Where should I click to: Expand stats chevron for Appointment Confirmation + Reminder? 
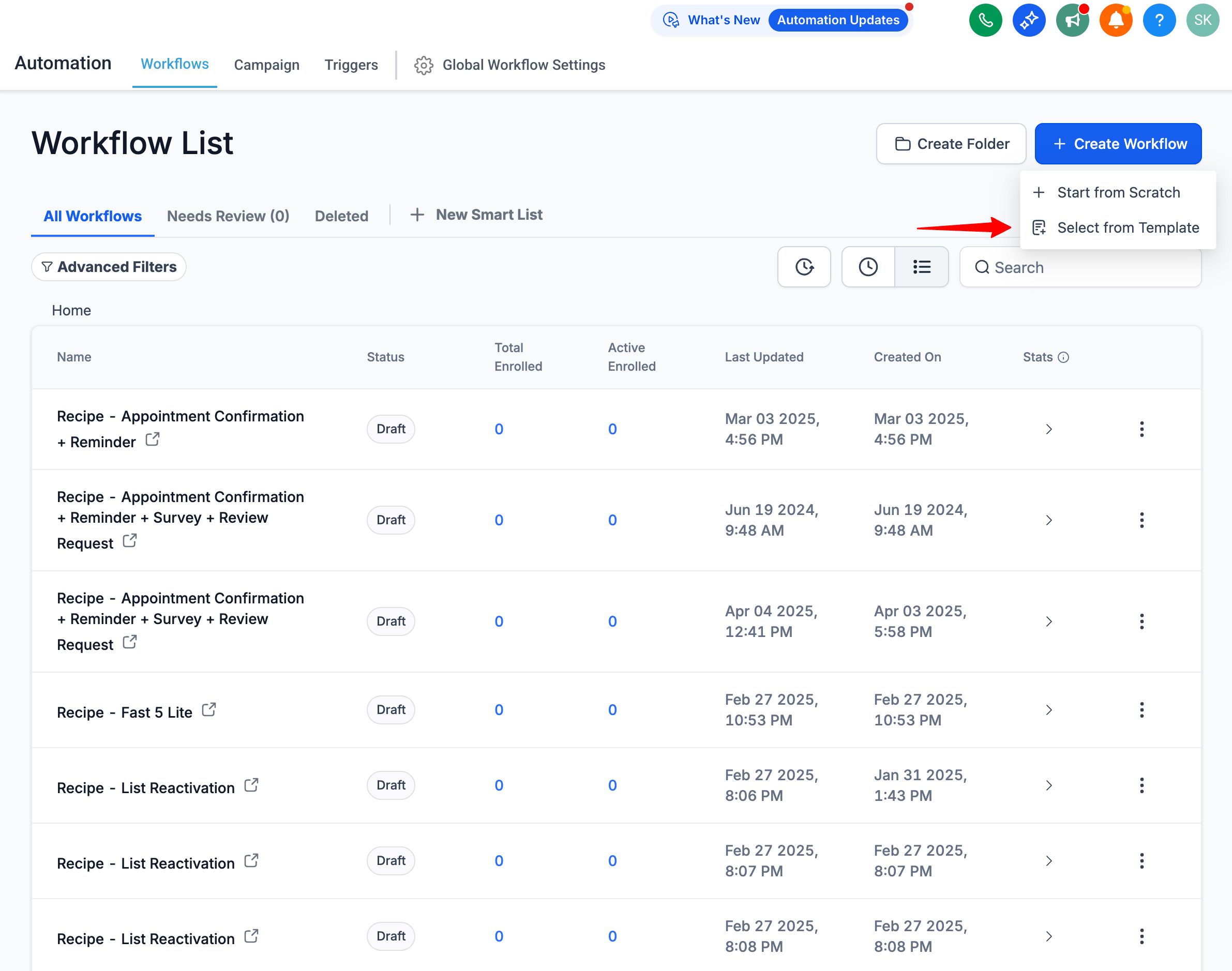tap(1049, 429)
